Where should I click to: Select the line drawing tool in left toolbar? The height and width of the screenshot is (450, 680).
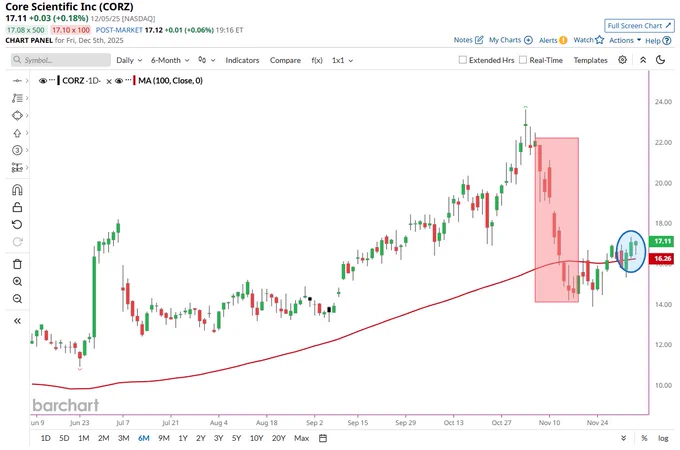17,81
